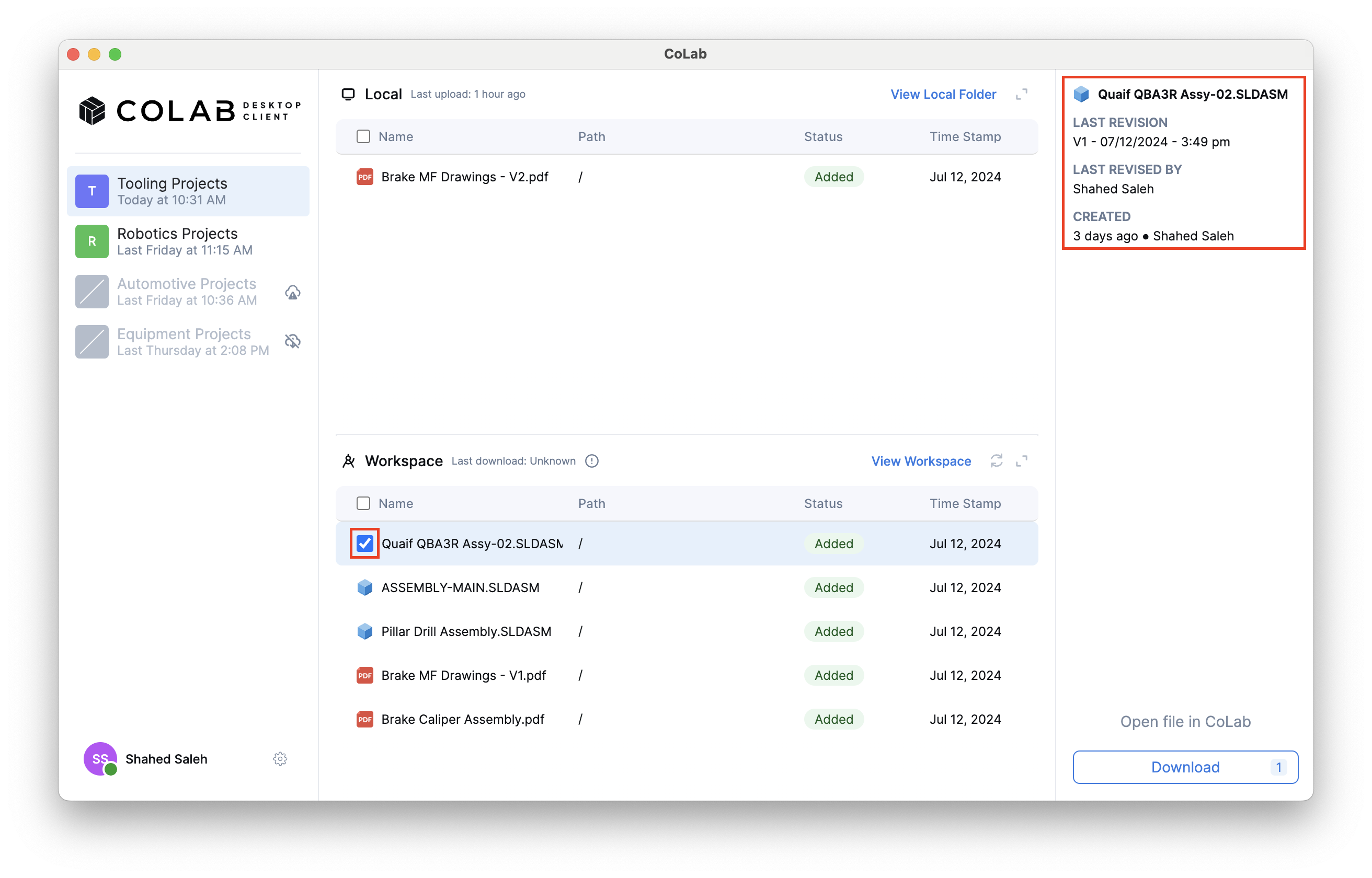The image size is (1372, 878).
Task: Click PDF icon of Brake MF Drawings - V2.pdf
Action: click(365, 177)
